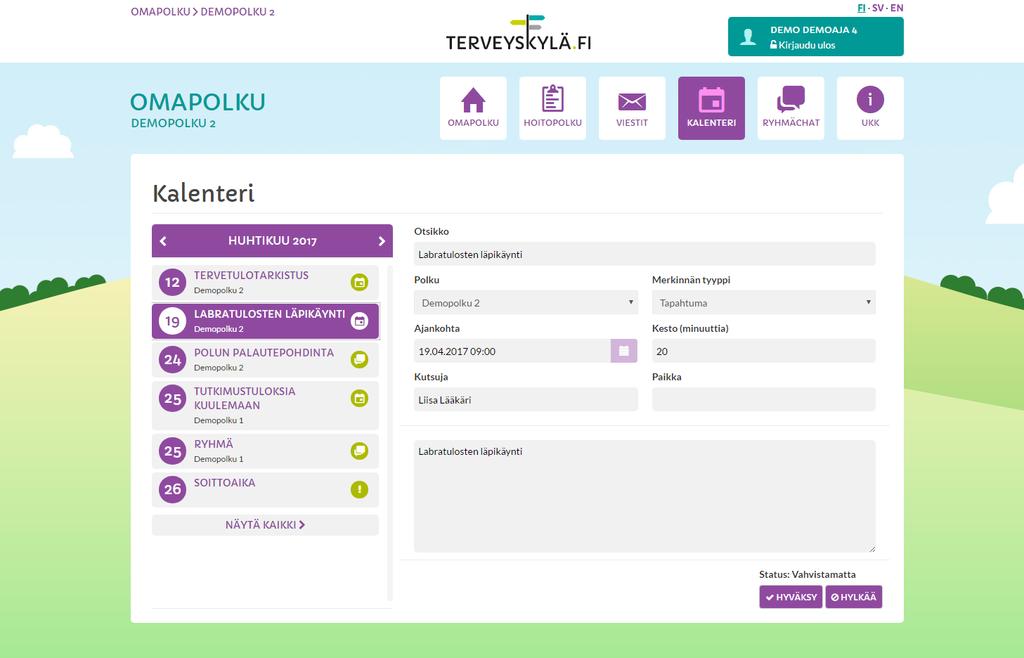Open the Omapolku home tab
Image resolution: width=1024 pixels, height=658 pixels.
click(x=473, y=108)
